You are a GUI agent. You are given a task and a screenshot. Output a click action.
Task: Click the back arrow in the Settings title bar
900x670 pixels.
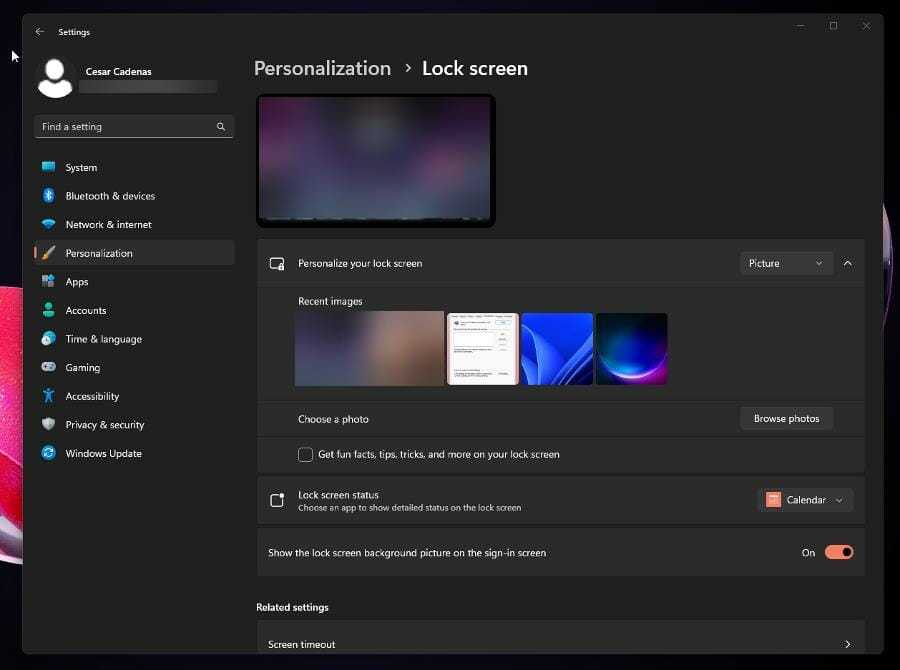39,32
